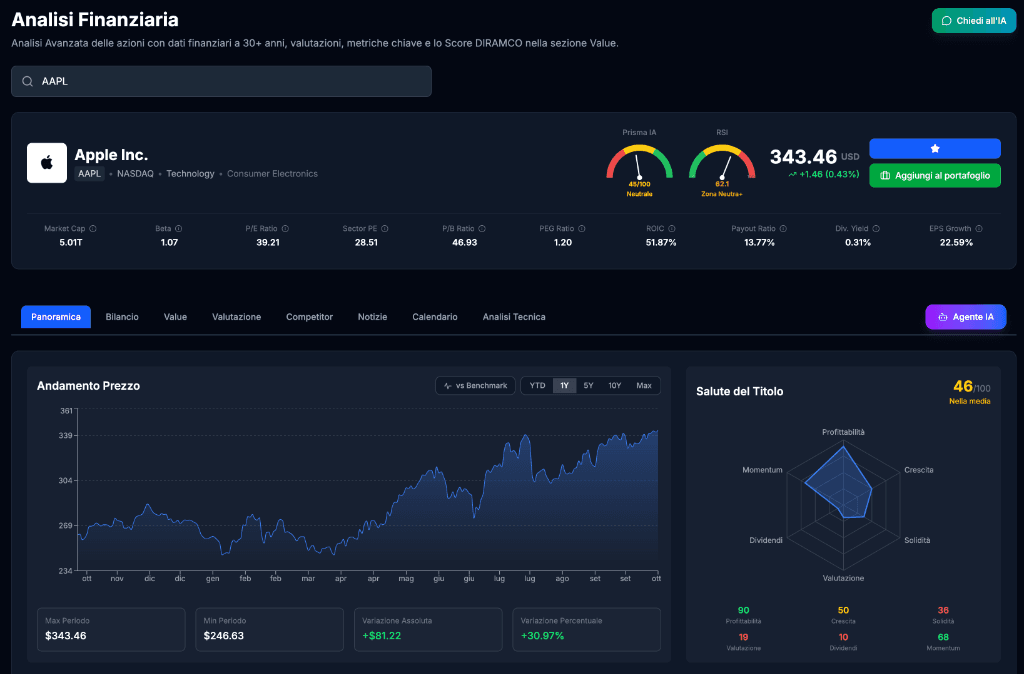Switch chart to 5Y range
Image resolution: width=1024 pixels, height=674 pixels.
coord(588,385)
